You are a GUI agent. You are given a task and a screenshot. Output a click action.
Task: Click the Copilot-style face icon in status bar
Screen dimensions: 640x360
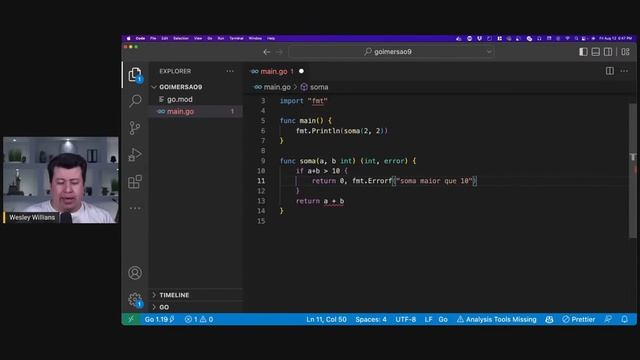tap(549, 319)
